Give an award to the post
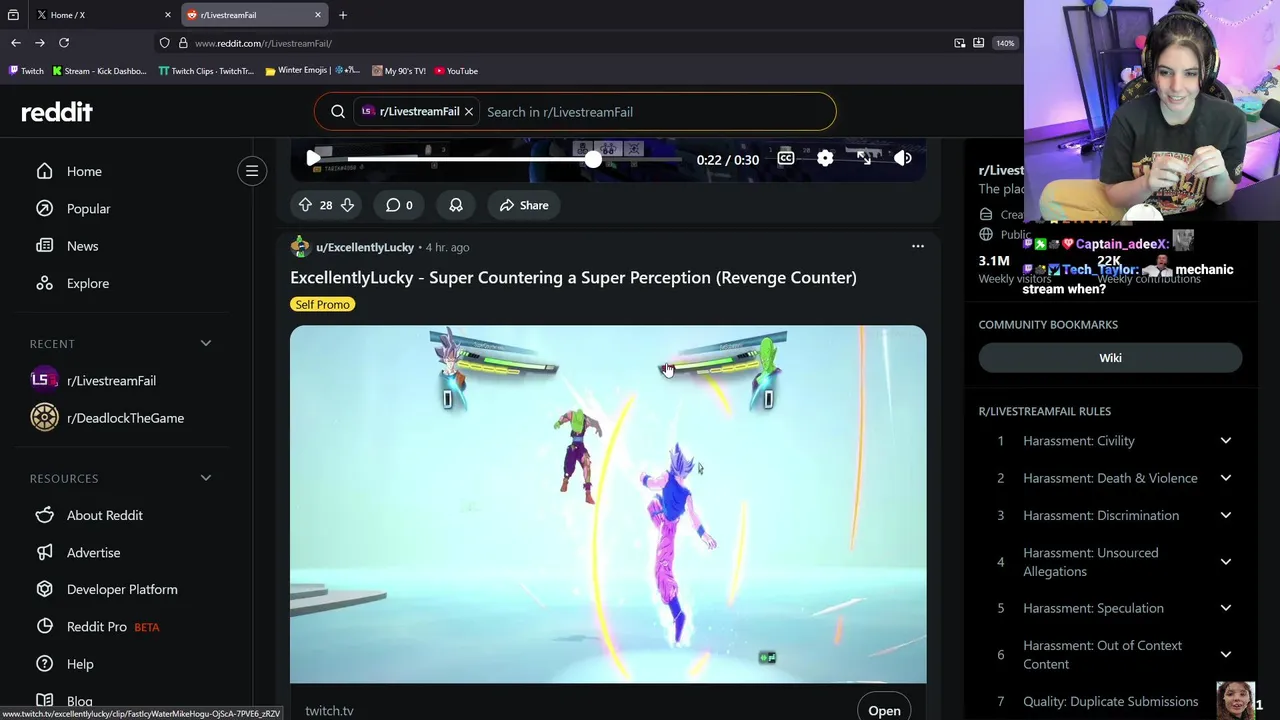Screen dimensions: 1280x720 [x=456, y=205]
